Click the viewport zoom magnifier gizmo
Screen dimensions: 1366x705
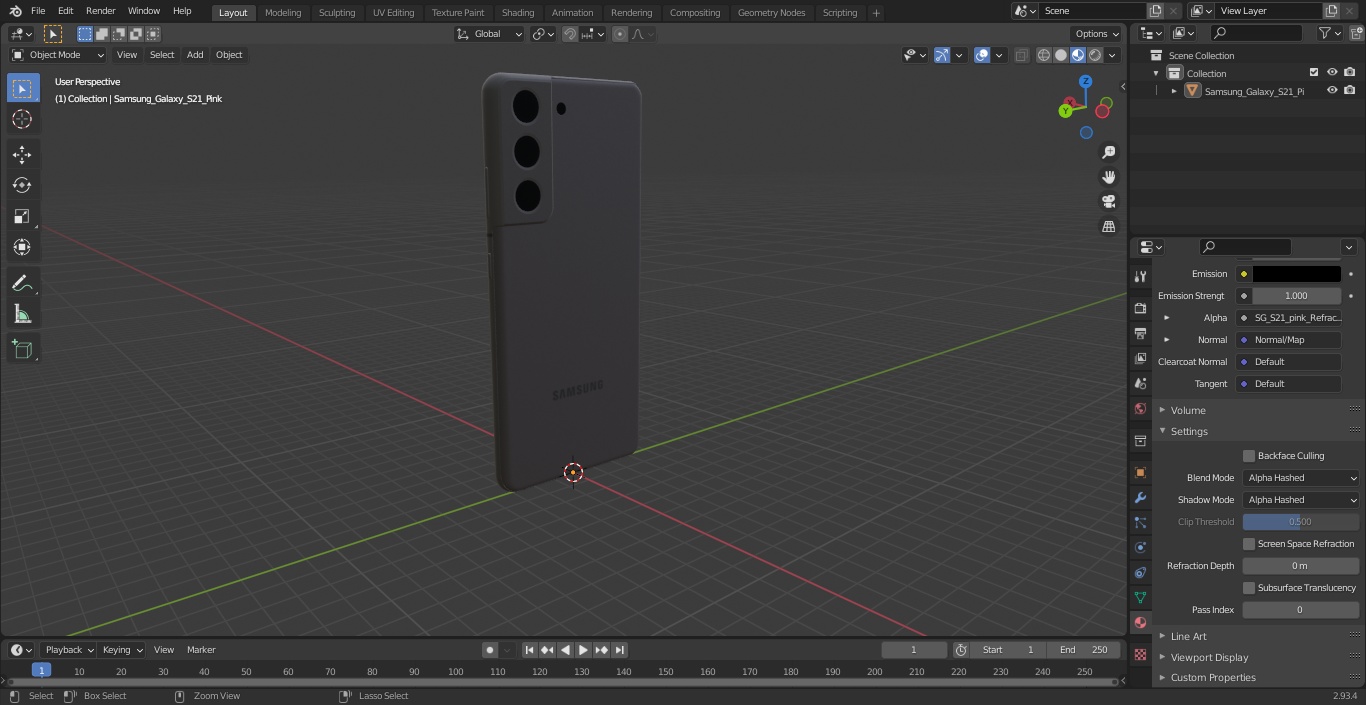click(1109, 152)
